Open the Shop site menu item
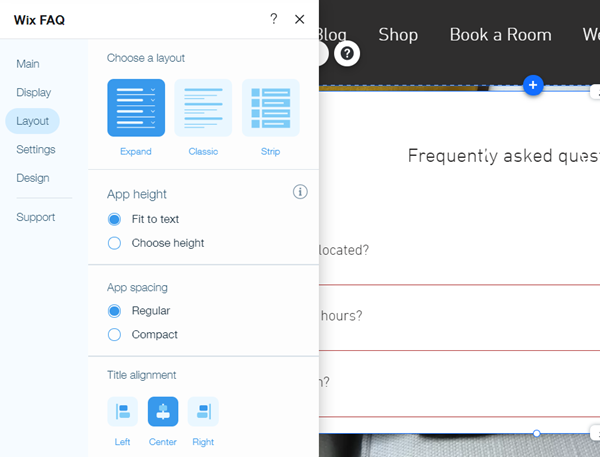This screenshot has height=457, width=600. (398, 35)
